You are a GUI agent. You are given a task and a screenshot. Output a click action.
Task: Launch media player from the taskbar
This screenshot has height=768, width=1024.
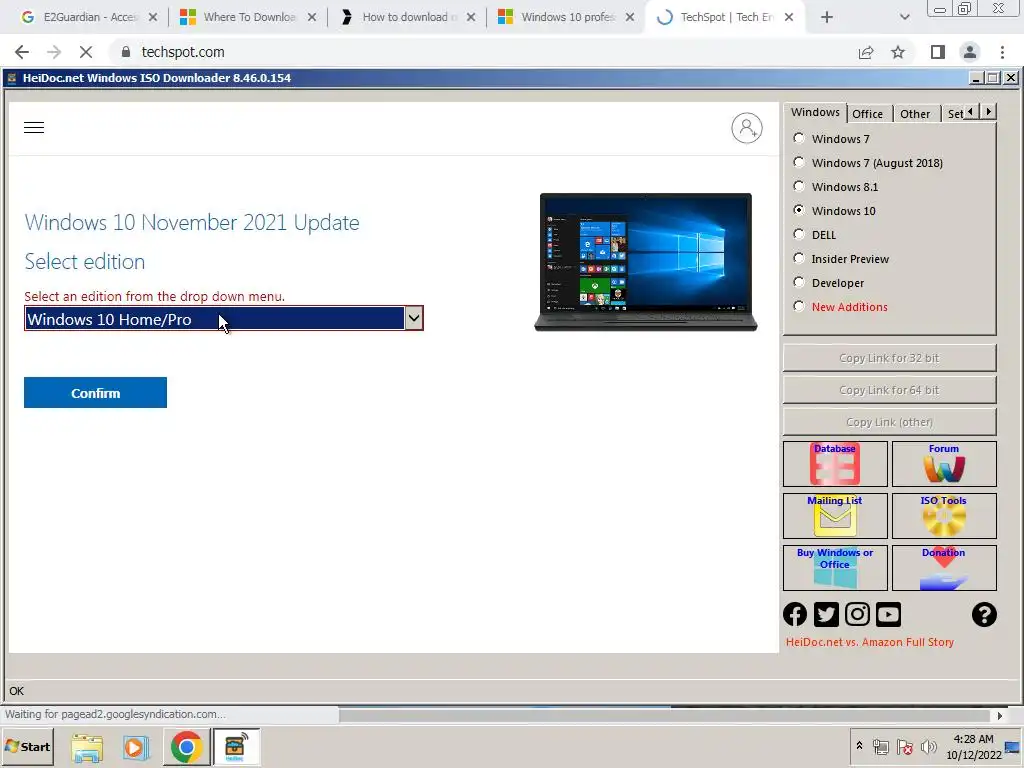pyautogui.click(x=136, y=747)
